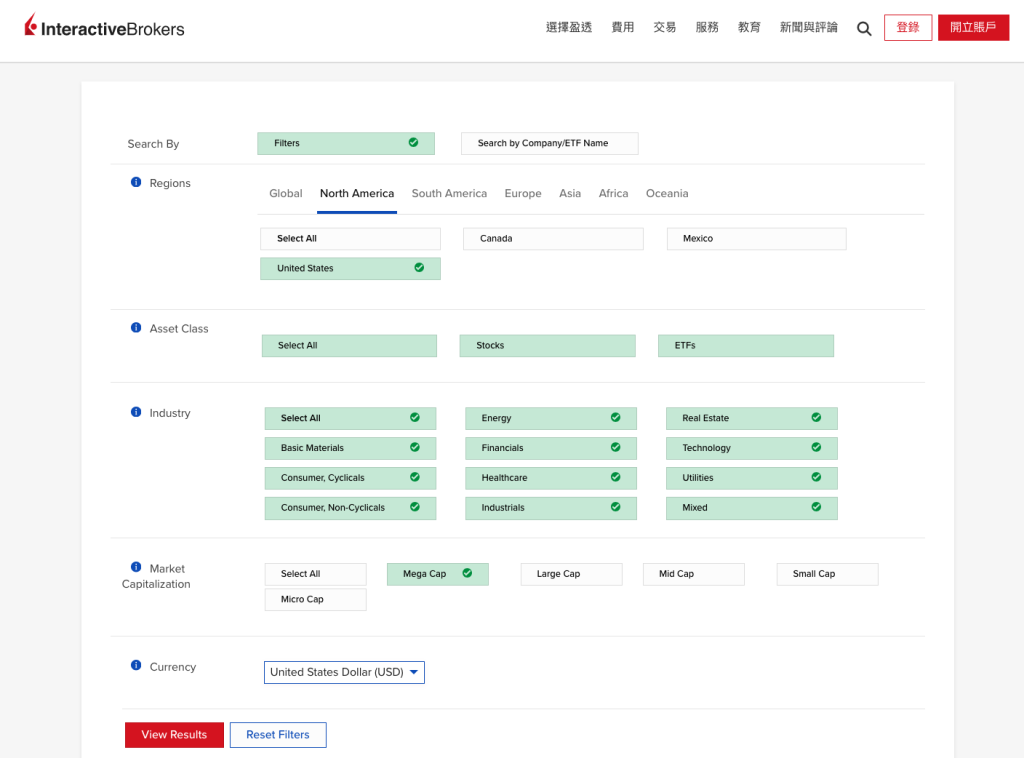This screenshot has height=758, width=1024.
Task: Enable the Large Cap filter
Action: pos(571,574)
